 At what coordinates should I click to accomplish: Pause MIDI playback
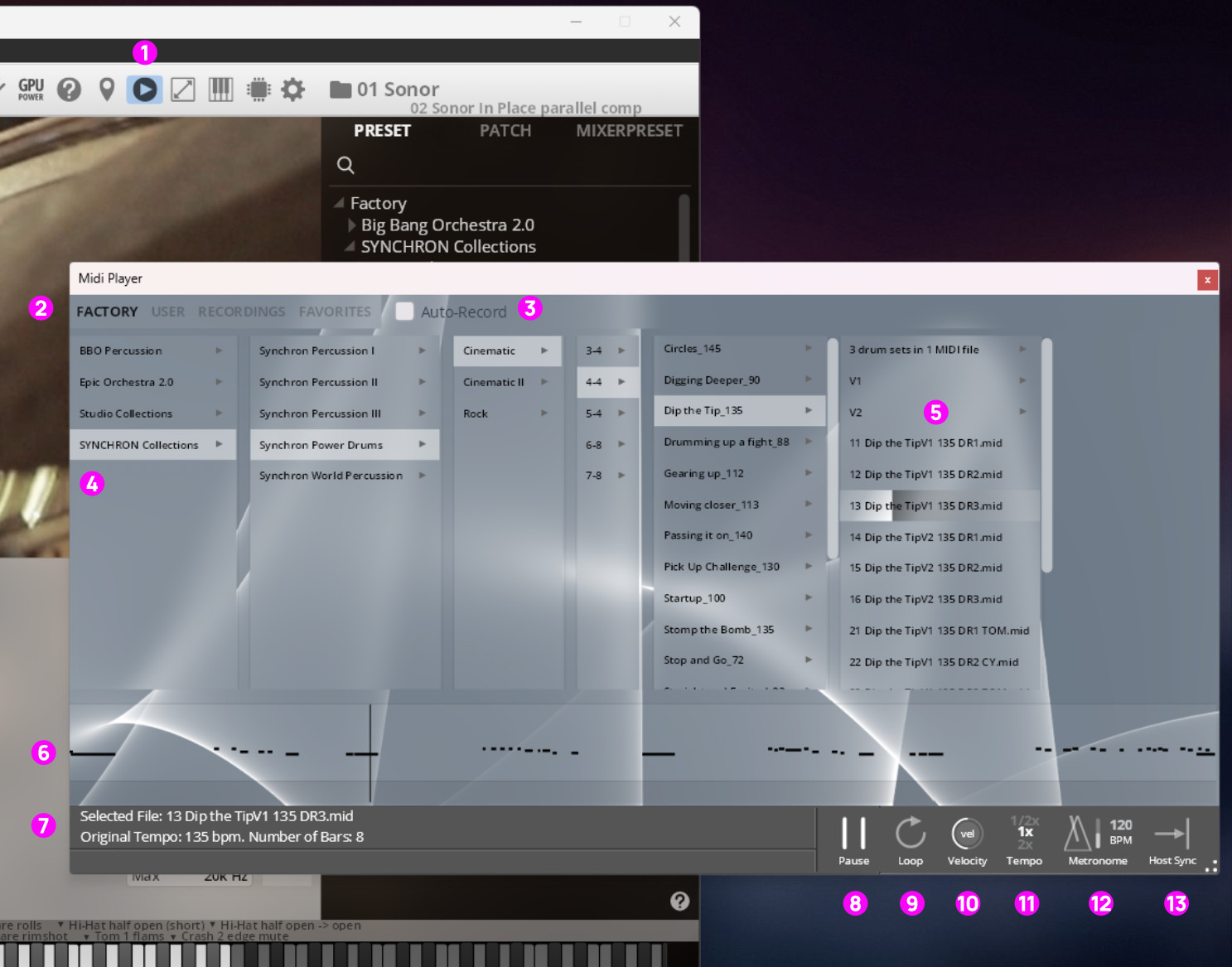[x=853, y=834]
